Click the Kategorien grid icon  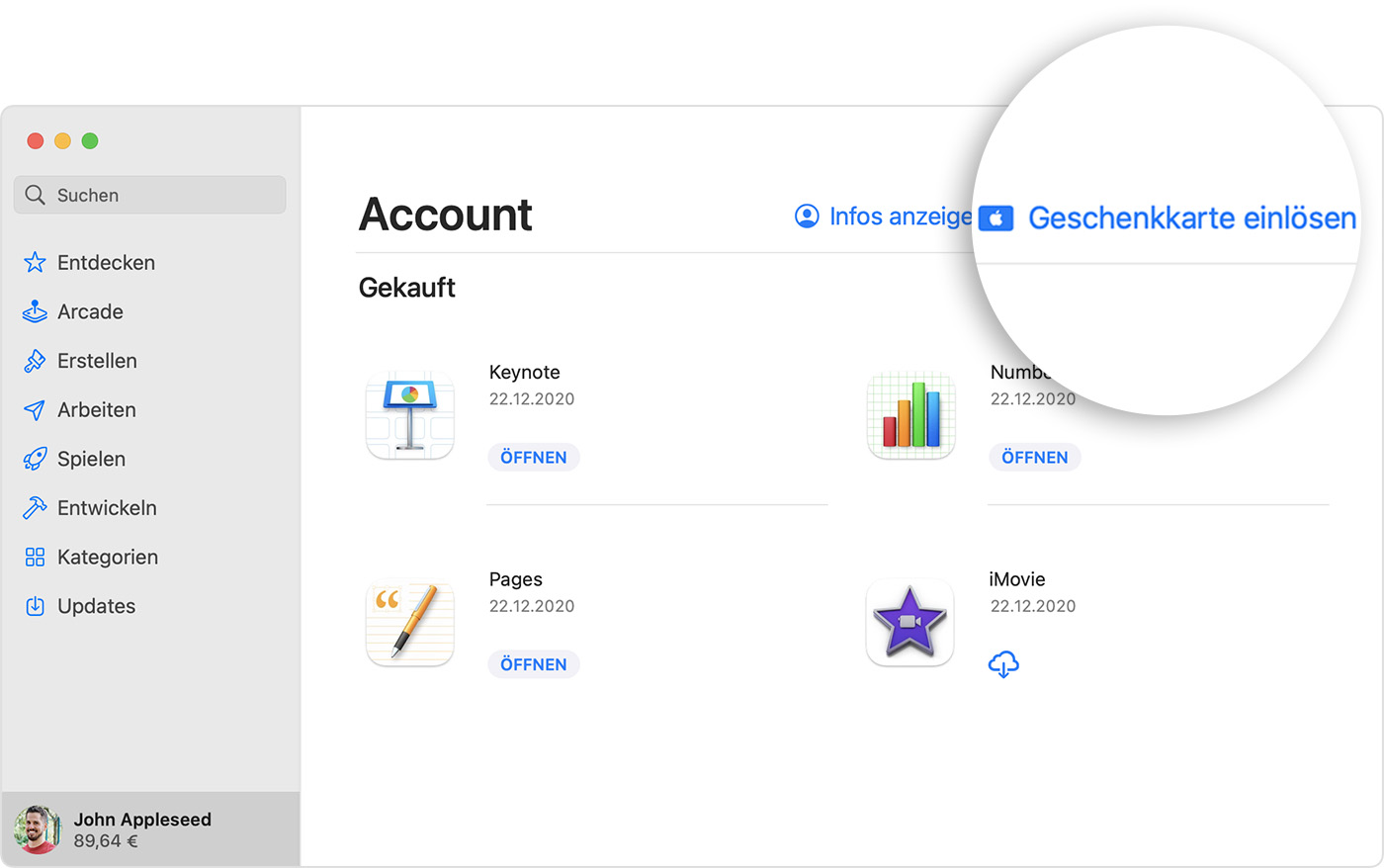point(35,557)
